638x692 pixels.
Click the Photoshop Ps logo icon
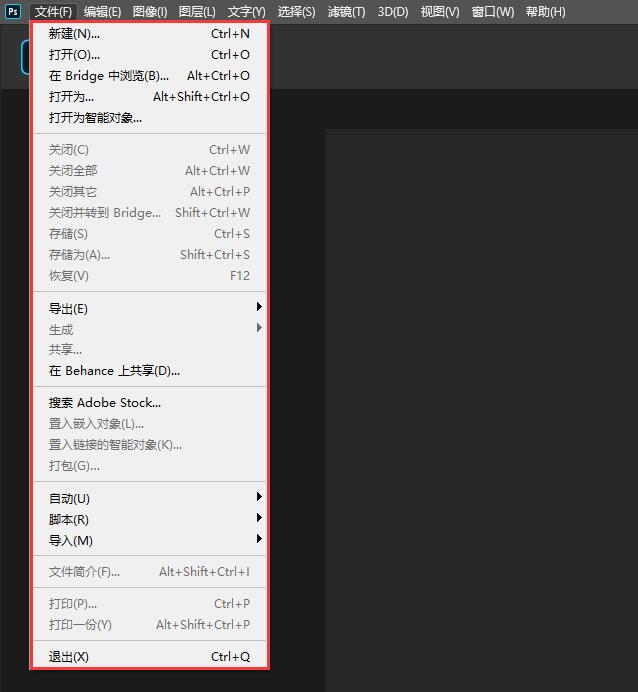13,11
